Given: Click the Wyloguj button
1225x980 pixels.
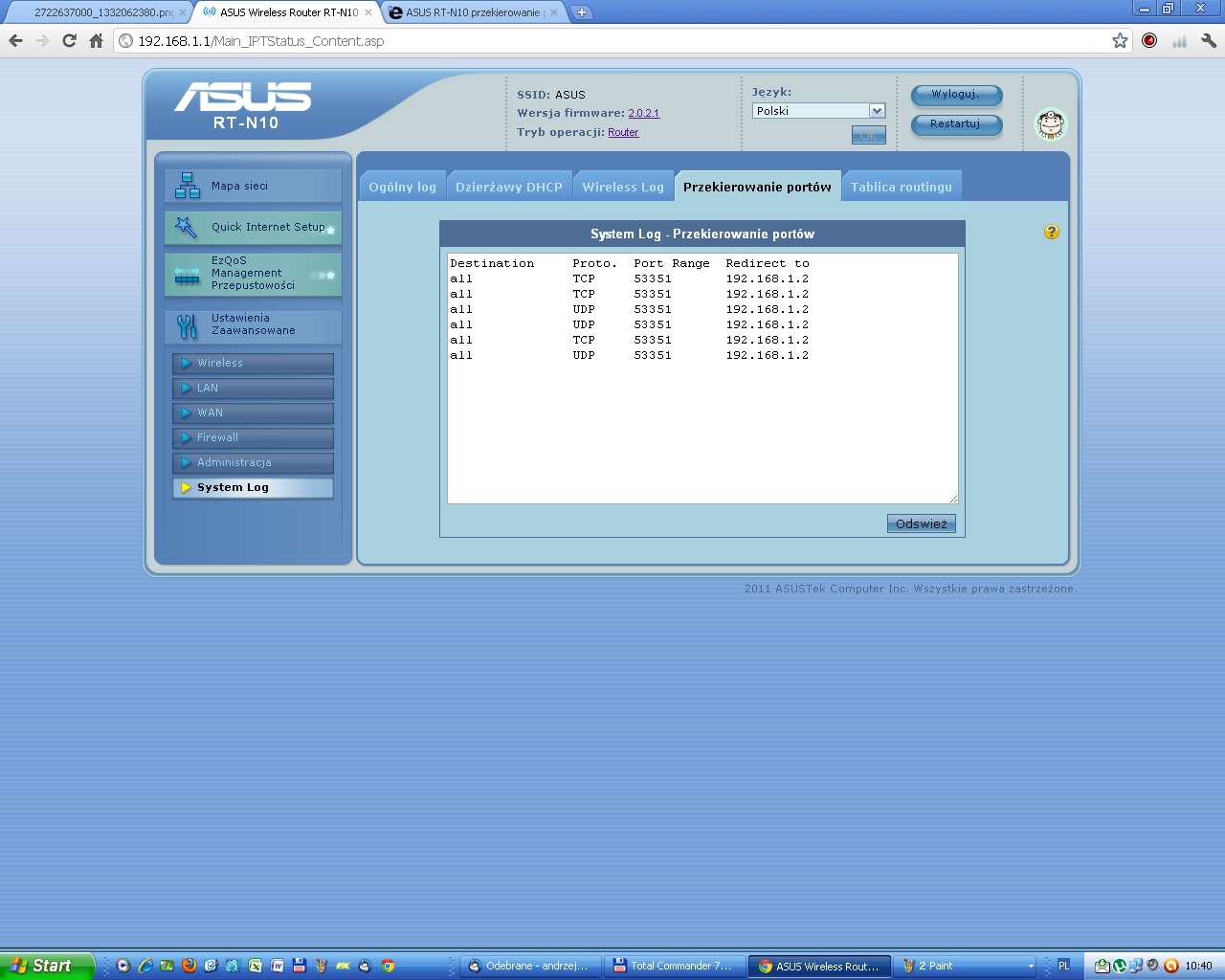Looking at the screenshot, I should (x=956, y=95).
